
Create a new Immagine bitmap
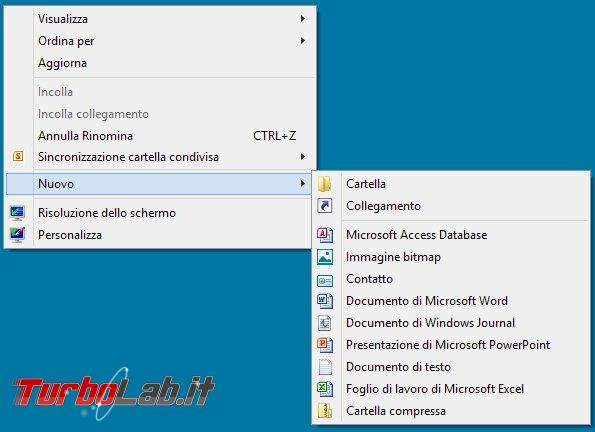tap(451, 257)
